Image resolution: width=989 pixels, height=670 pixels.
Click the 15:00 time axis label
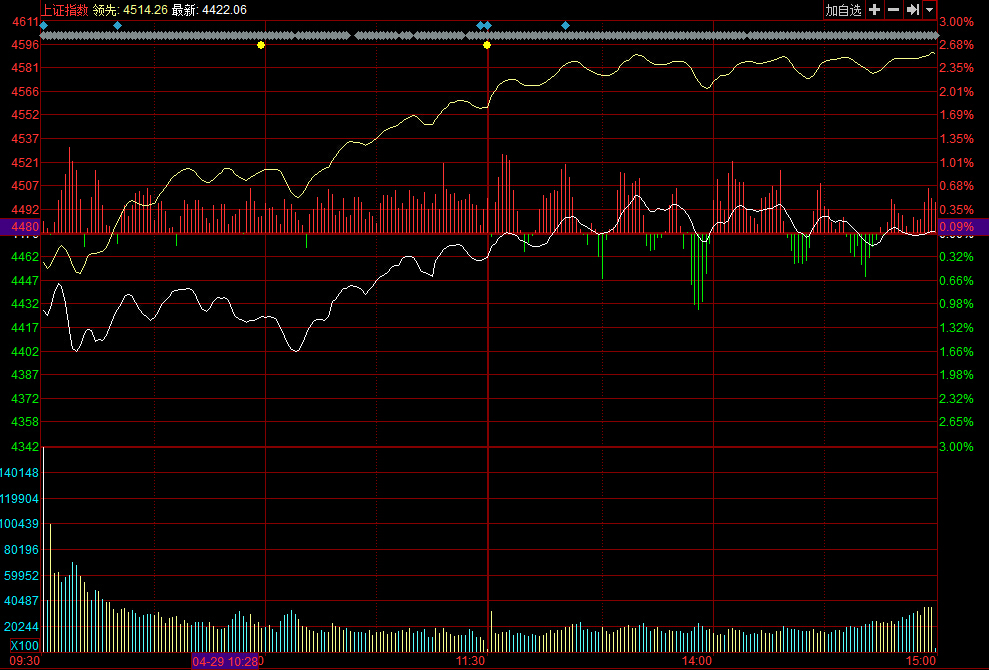[920, 661]
